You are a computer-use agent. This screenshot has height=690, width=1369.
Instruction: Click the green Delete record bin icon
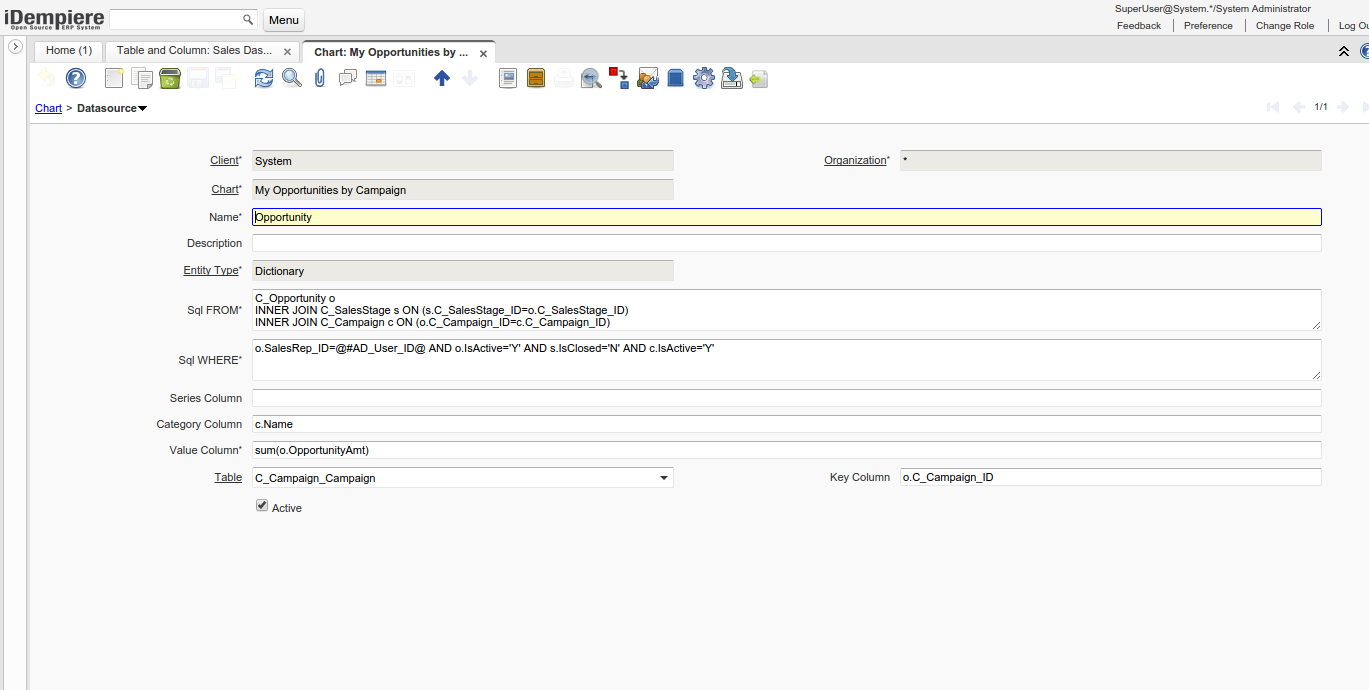point(170,78)
